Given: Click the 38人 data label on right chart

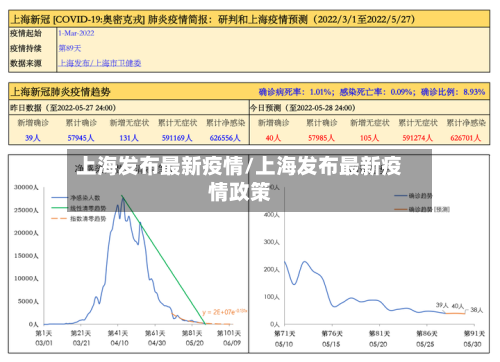Looking at the screenshot, I should (x=477, y=310).
